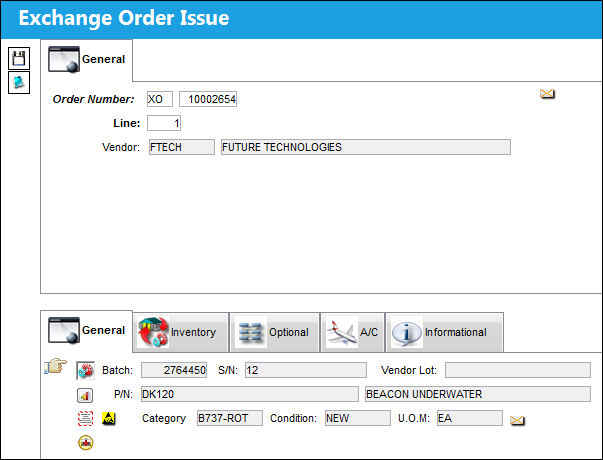Open the envelope icon beside U.O.M
The image size is (603, 460).
(x=517, y=420)
